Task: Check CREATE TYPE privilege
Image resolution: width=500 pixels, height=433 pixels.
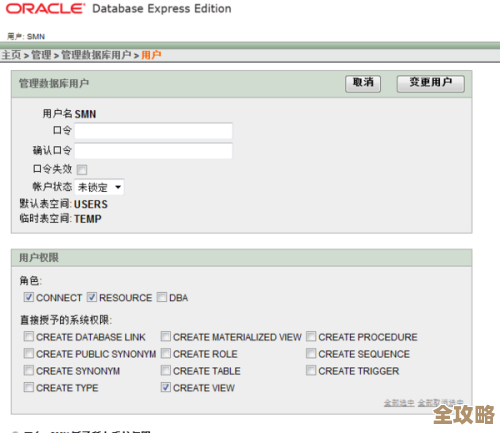Action: [29, 387]
